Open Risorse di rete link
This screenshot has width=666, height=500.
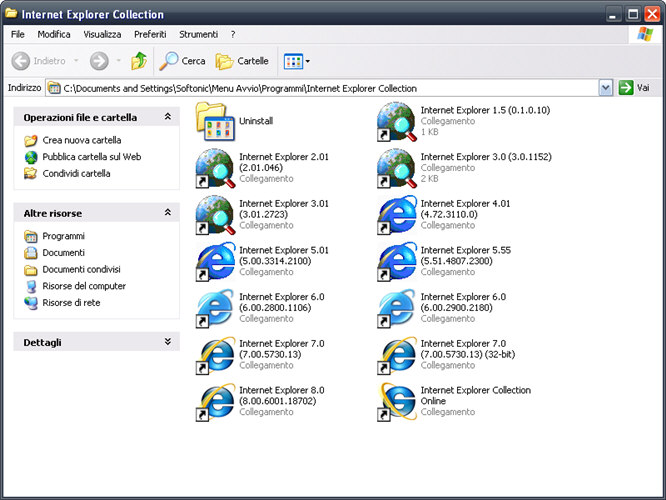tap(71, 302)
